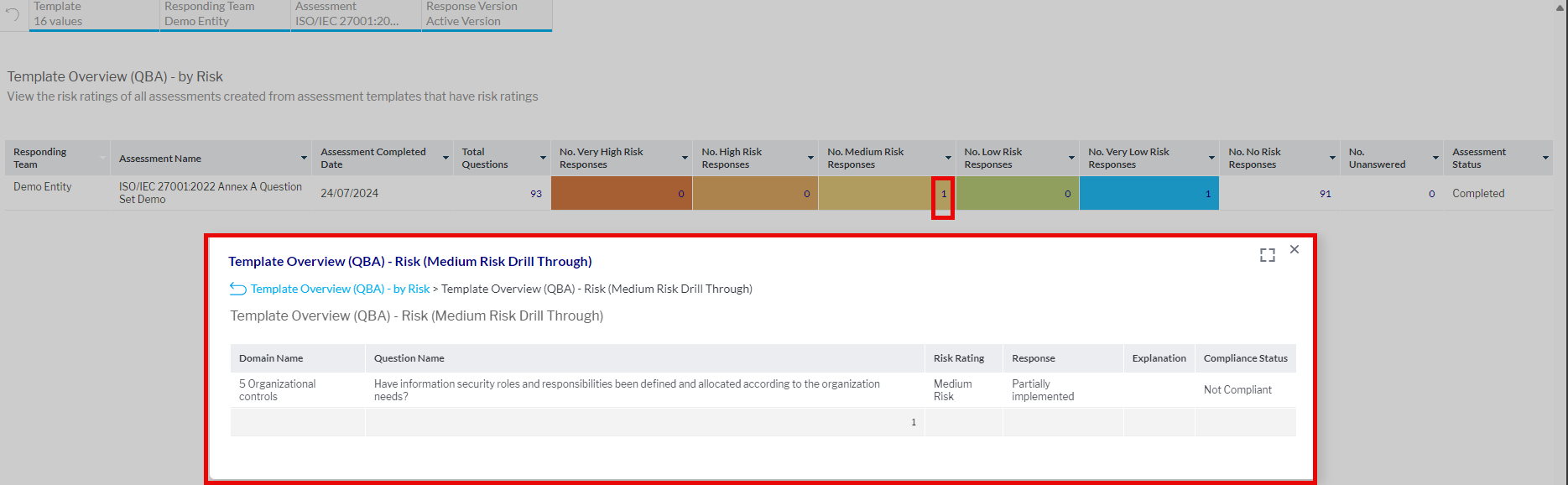Screen dimensions: 1568x485
Task: Click the No Risk count value 91
Action: coord(1325,194)
